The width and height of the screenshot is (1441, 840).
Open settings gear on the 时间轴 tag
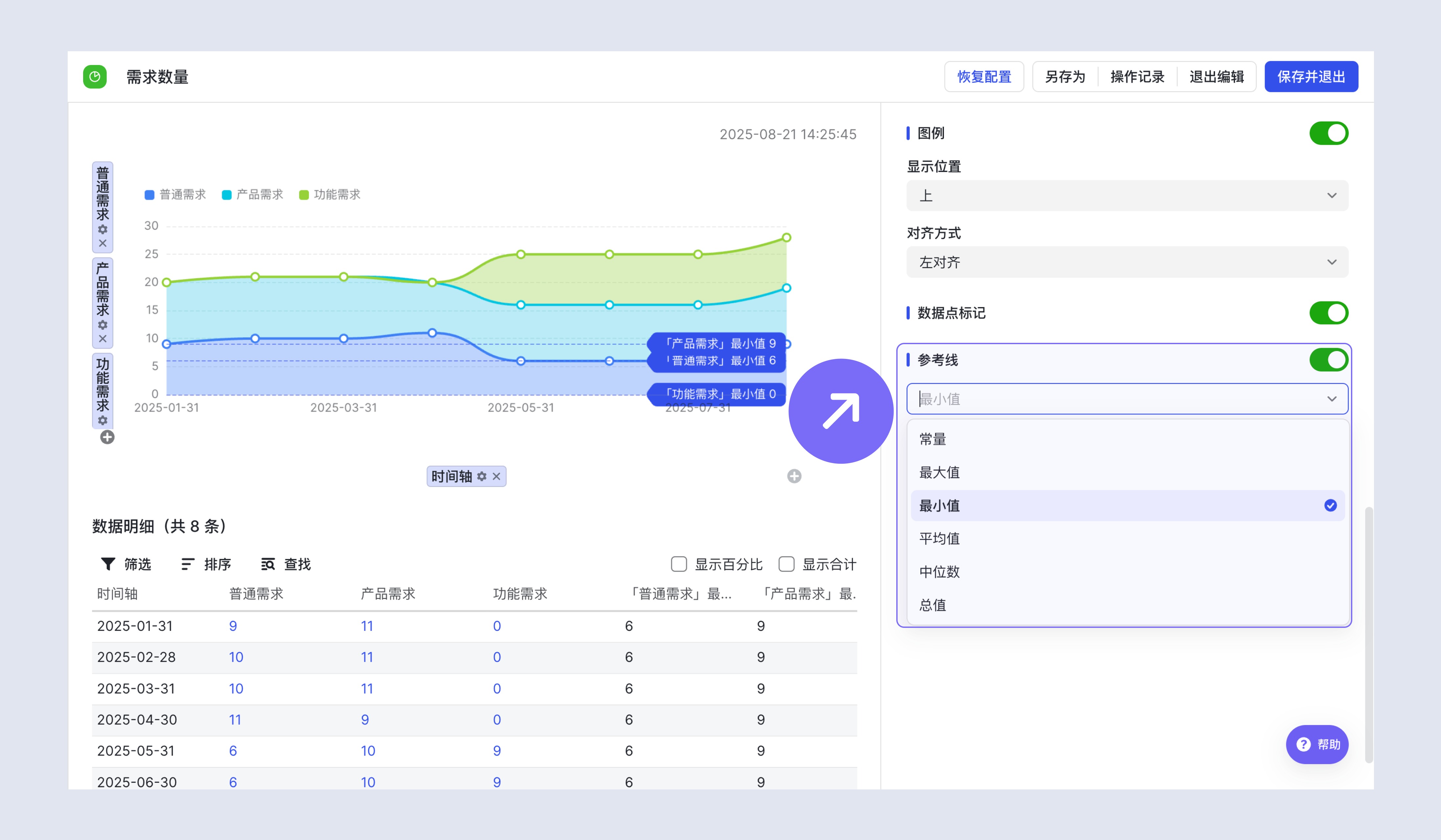pos(482,476)
